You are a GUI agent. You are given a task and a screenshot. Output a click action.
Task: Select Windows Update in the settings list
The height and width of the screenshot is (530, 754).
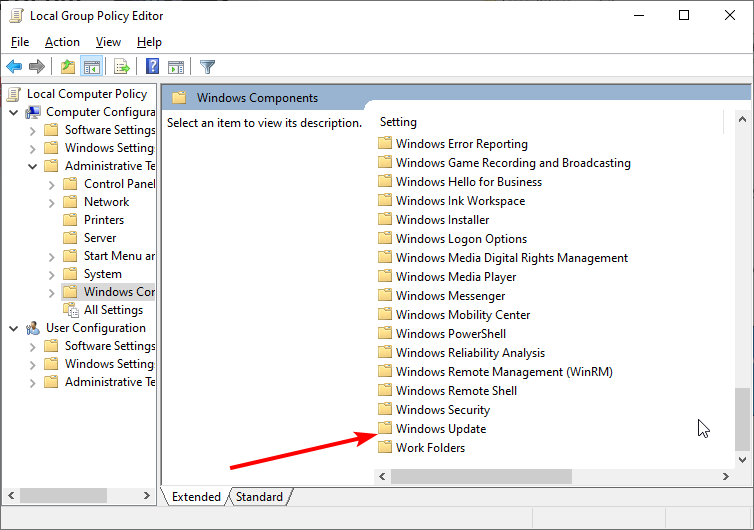point(440,429)
